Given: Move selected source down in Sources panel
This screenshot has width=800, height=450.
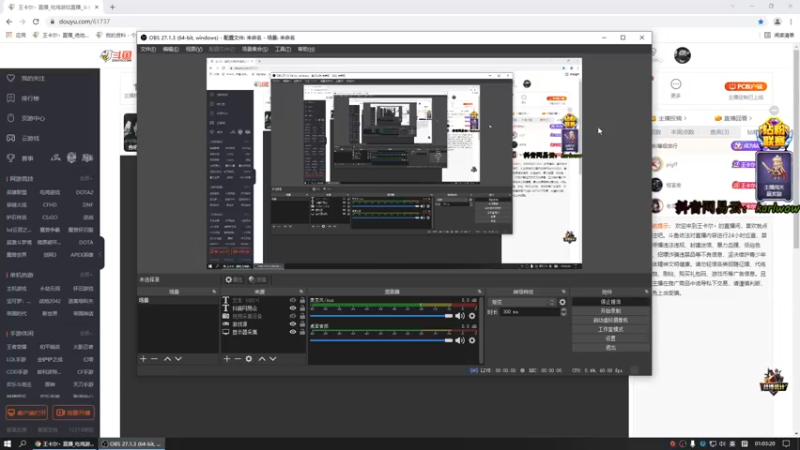Looking at the screenshot, I should (273, 359).
